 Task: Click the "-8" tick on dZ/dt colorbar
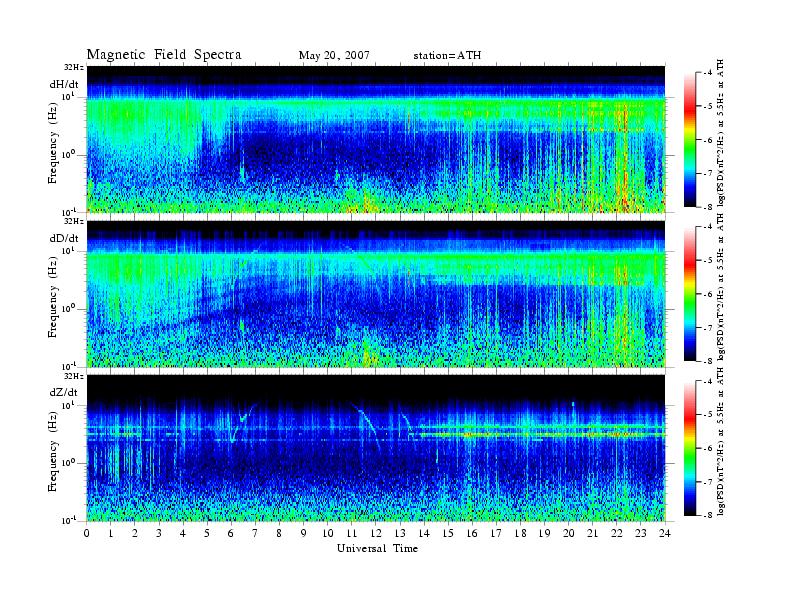pos(708,515)
